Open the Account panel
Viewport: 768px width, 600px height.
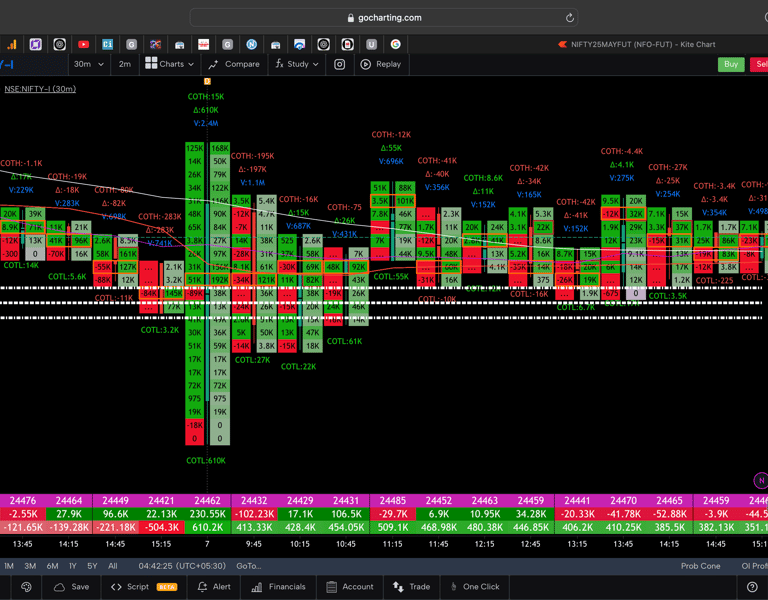pos(350,587)
